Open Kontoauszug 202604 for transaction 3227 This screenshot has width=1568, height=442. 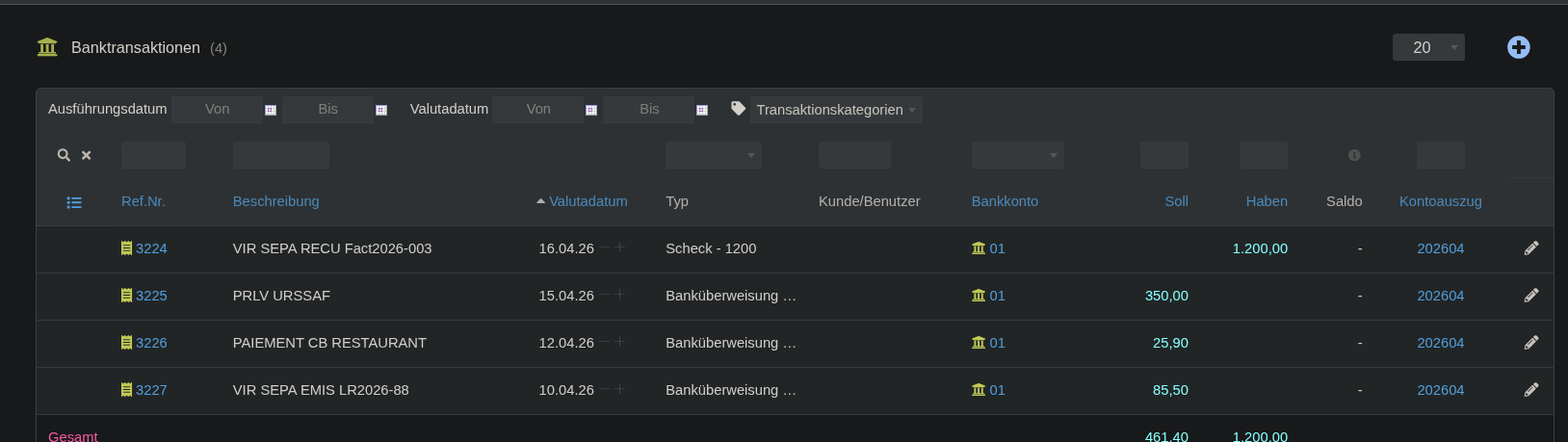click(1440, 390)
